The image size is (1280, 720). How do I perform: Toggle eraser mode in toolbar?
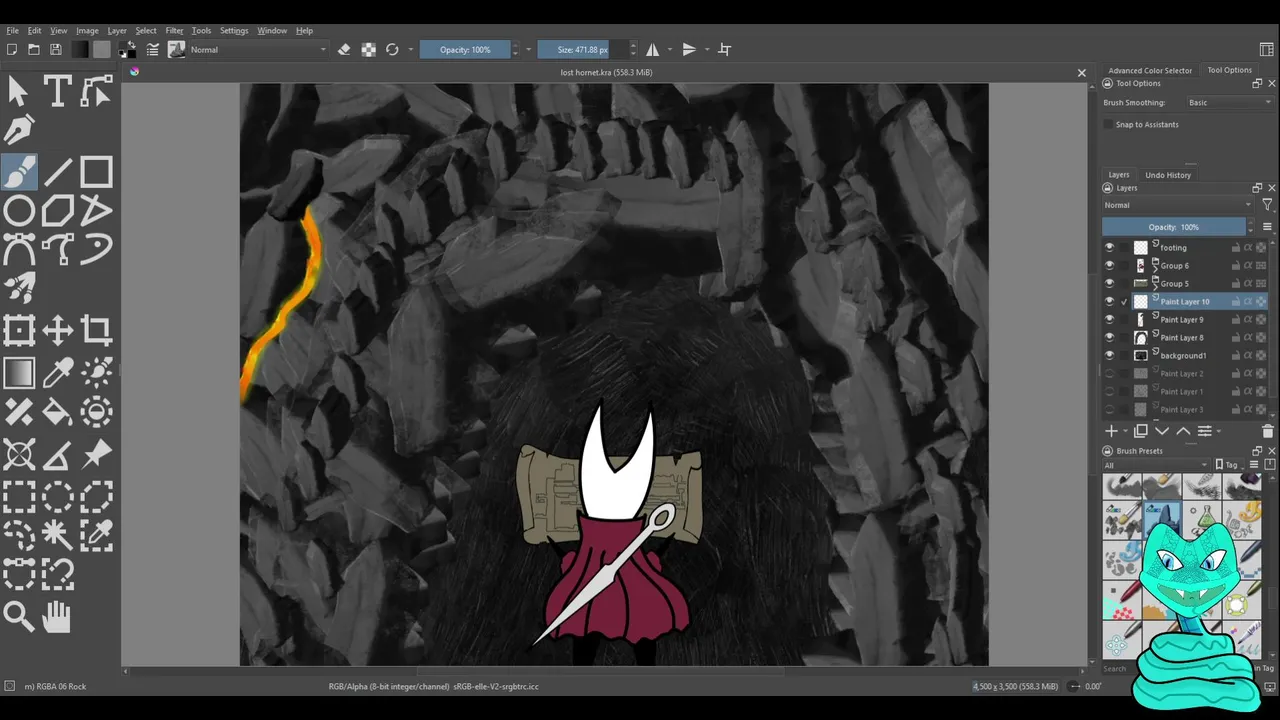pos(344,49)
